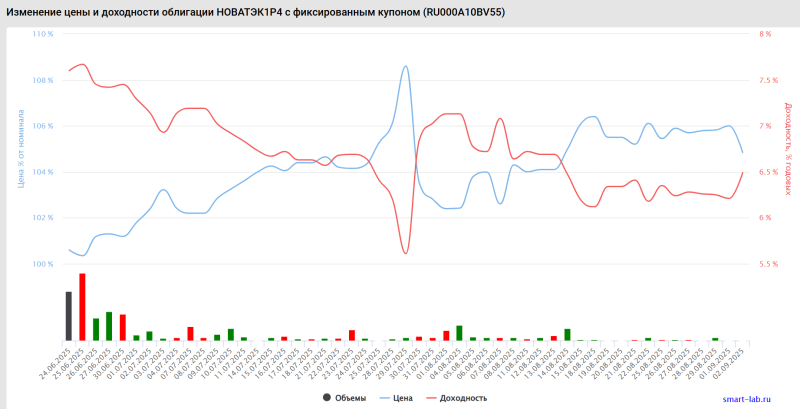Screen dimensions: 800x409
Task: Click the 29.07.2025 date label on x-axis
Action: click(x=392, y=363)
